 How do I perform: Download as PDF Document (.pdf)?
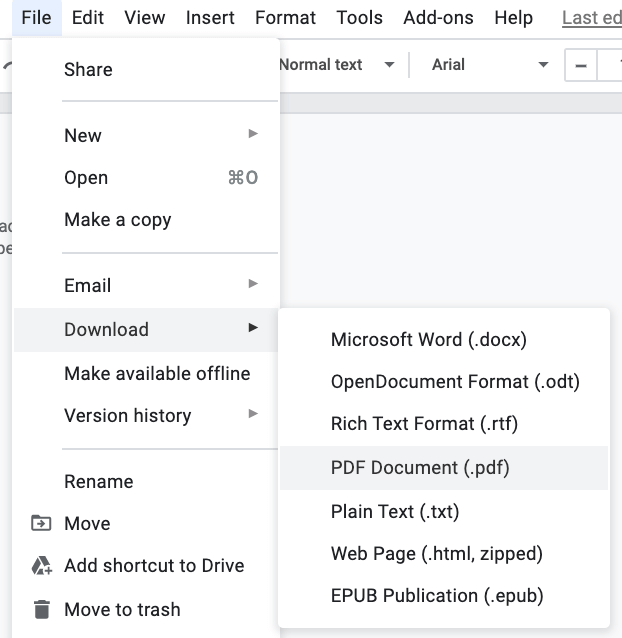[x=444, y=468]
